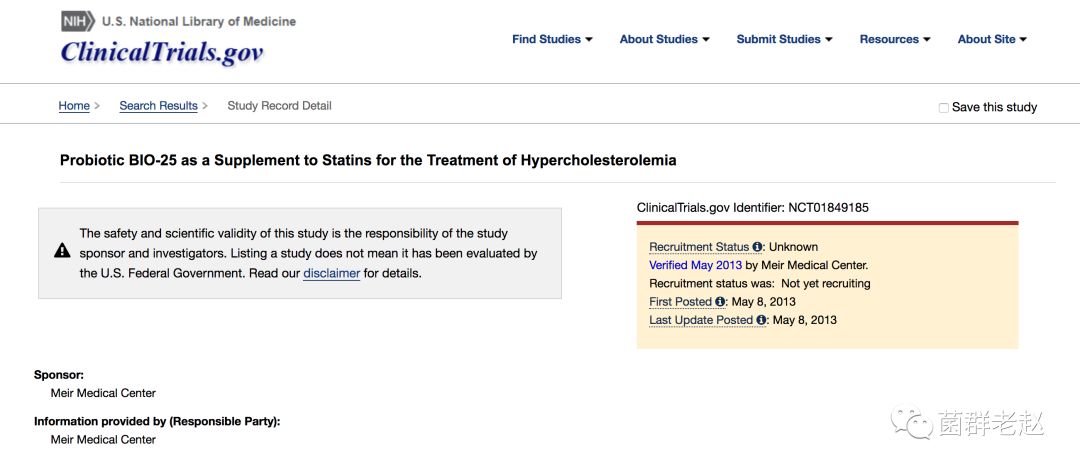Click the WeChat watermark icon

tap(911, 424)
